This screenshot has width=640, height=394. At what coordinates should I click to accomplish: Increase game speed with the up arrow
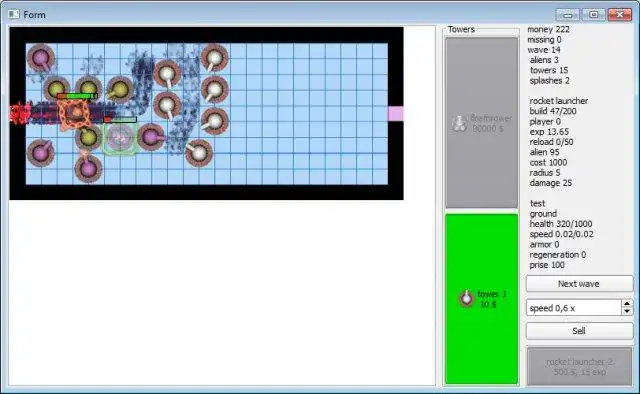627,303
